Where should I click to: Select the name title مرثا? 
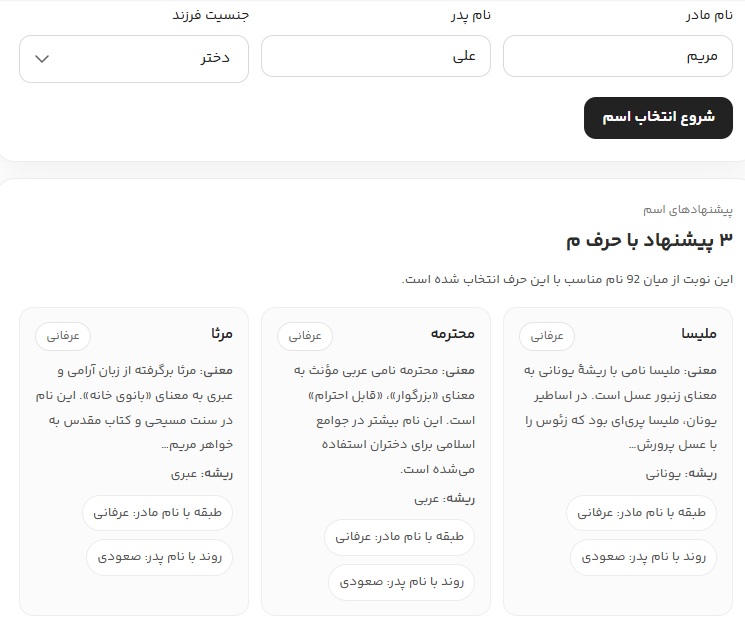pyautogui.click(x=222, y=333)
